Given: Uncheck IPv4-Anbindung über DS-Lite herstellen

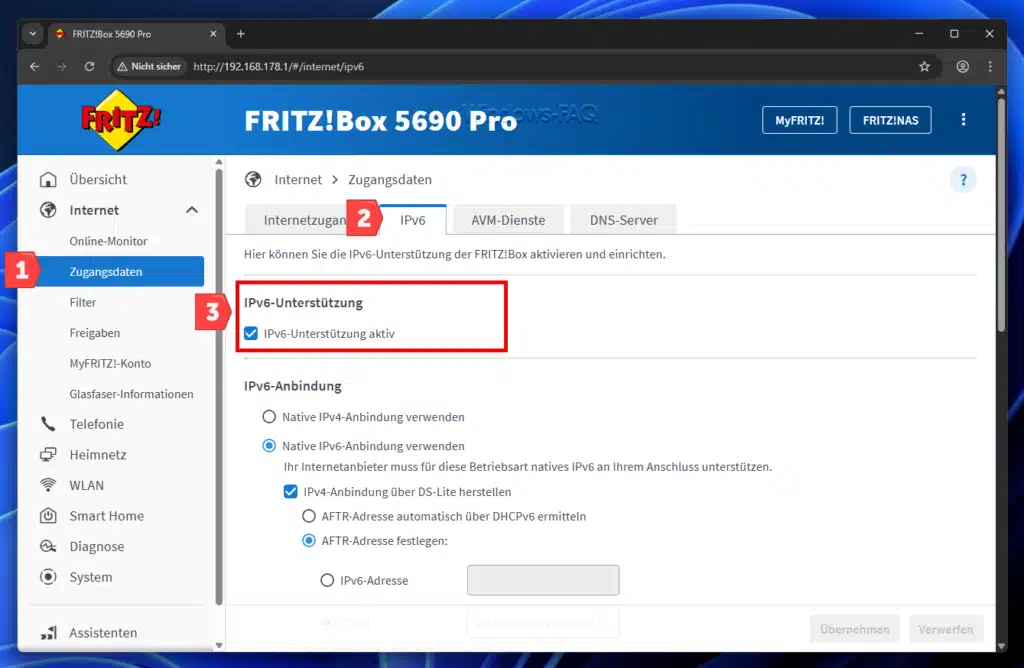Looking at the screenshot, I should coord(291,491).
